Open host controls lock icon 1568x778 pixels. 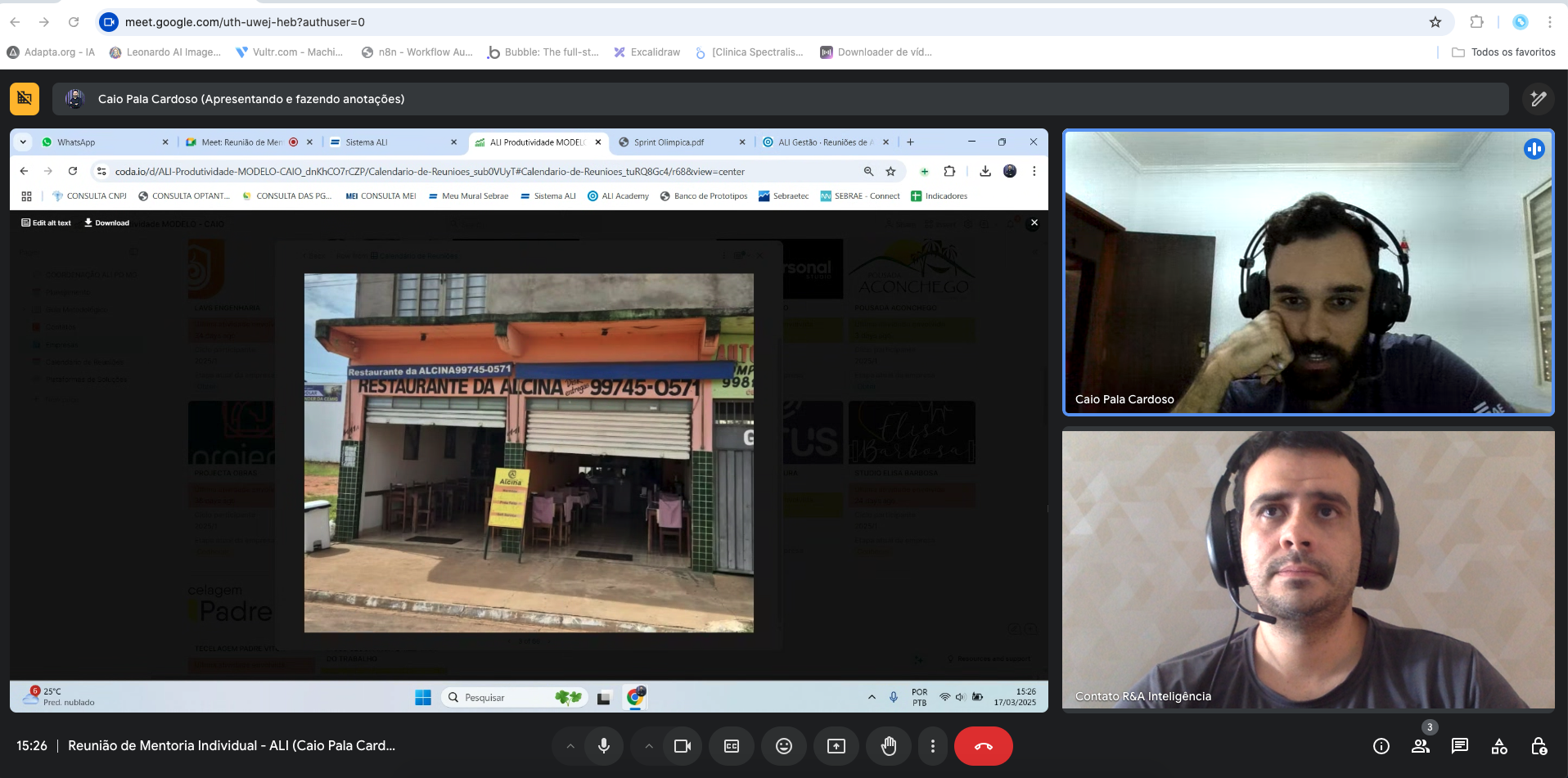[1538, 746]
